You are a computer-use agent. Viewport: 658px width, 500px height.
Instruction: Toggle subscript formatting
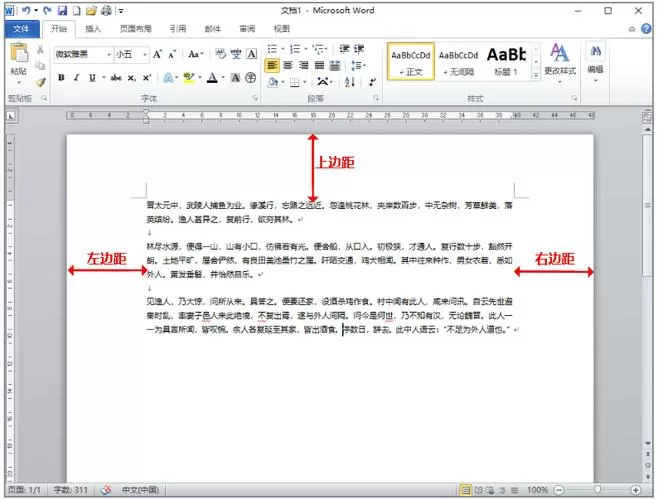(x=132, y=78)
